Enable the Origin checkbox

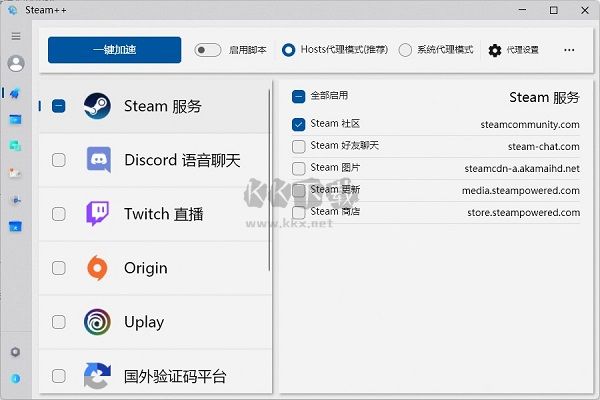59,268
